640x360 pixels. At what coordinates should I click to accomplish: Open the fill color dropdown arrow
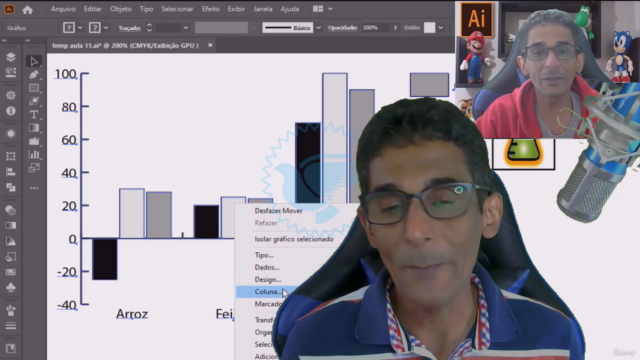(x=80, y=28)
